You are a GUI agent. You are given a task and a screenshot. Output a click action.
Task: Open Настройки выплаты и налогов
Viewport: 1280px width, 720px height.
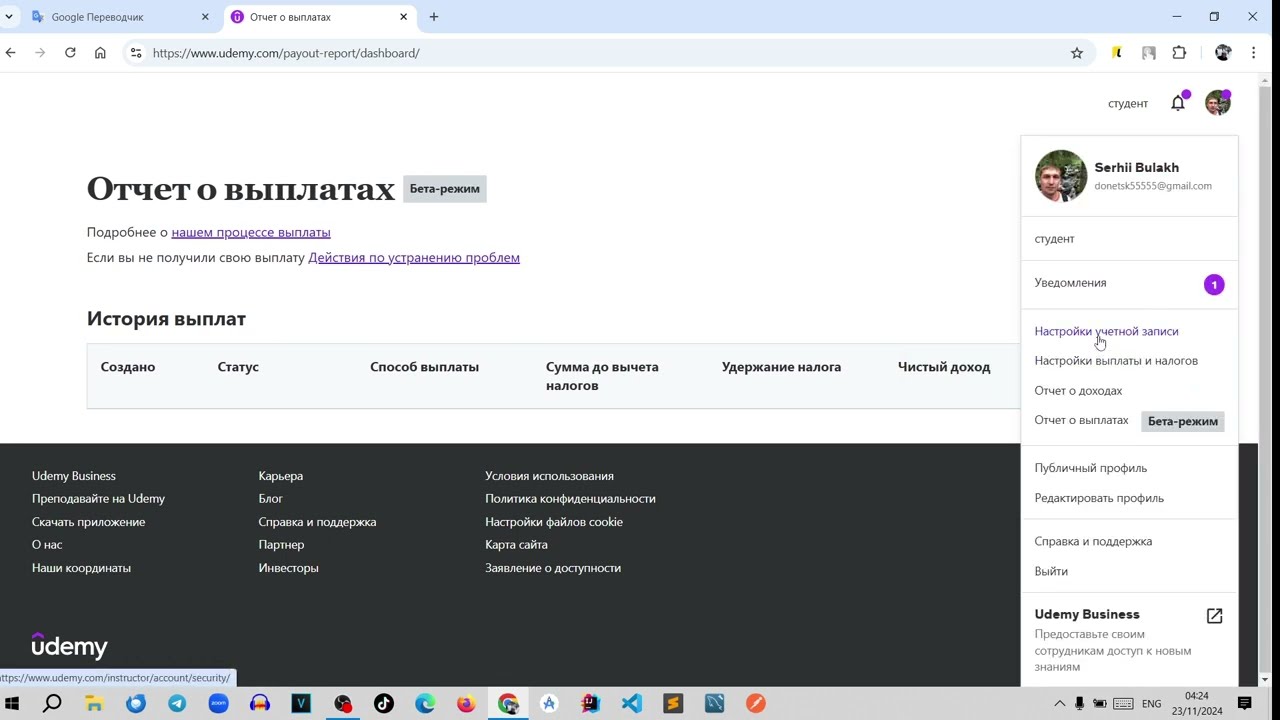coord(1116,361)
